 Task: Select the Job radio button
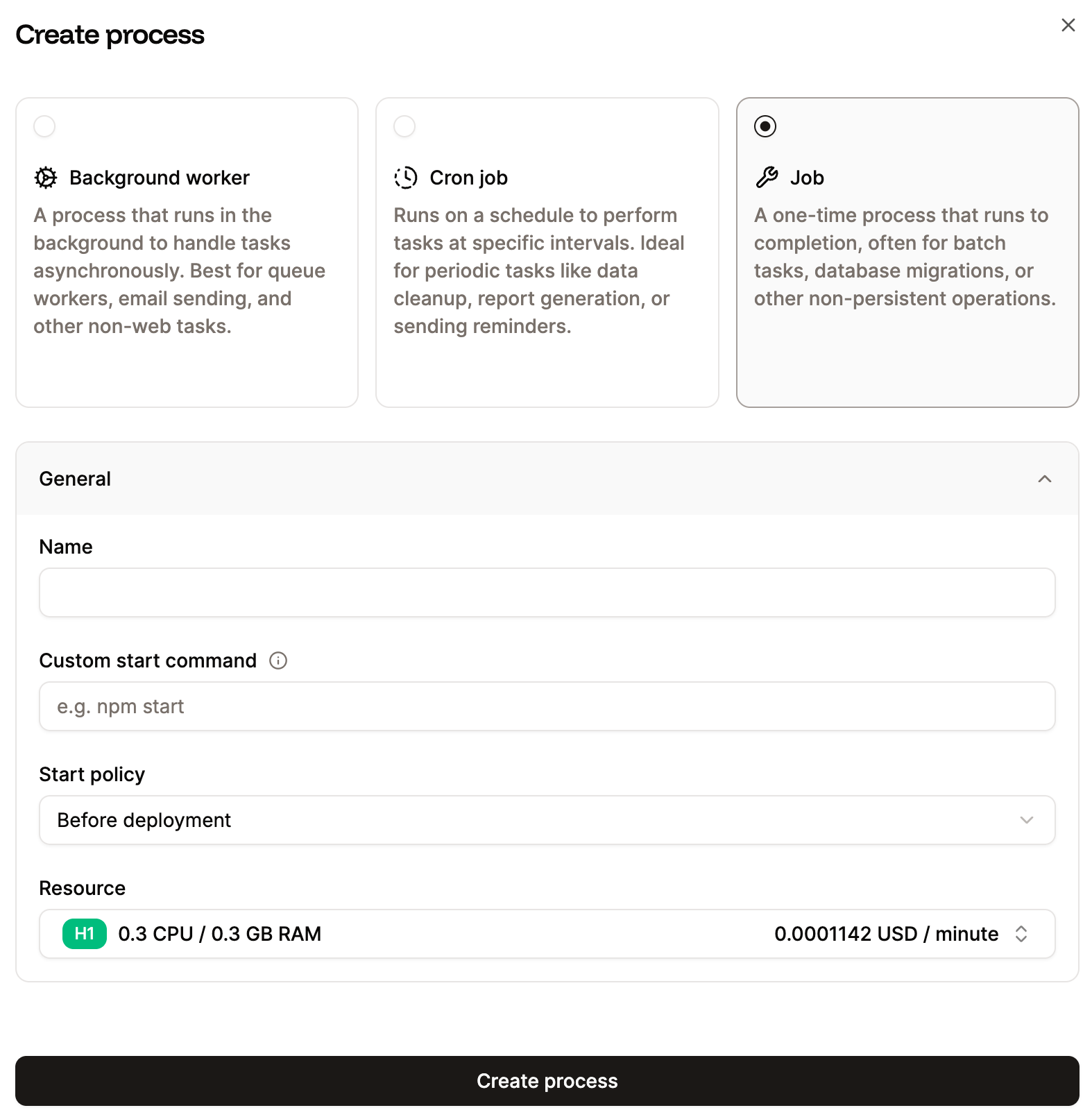click(765, 126)
